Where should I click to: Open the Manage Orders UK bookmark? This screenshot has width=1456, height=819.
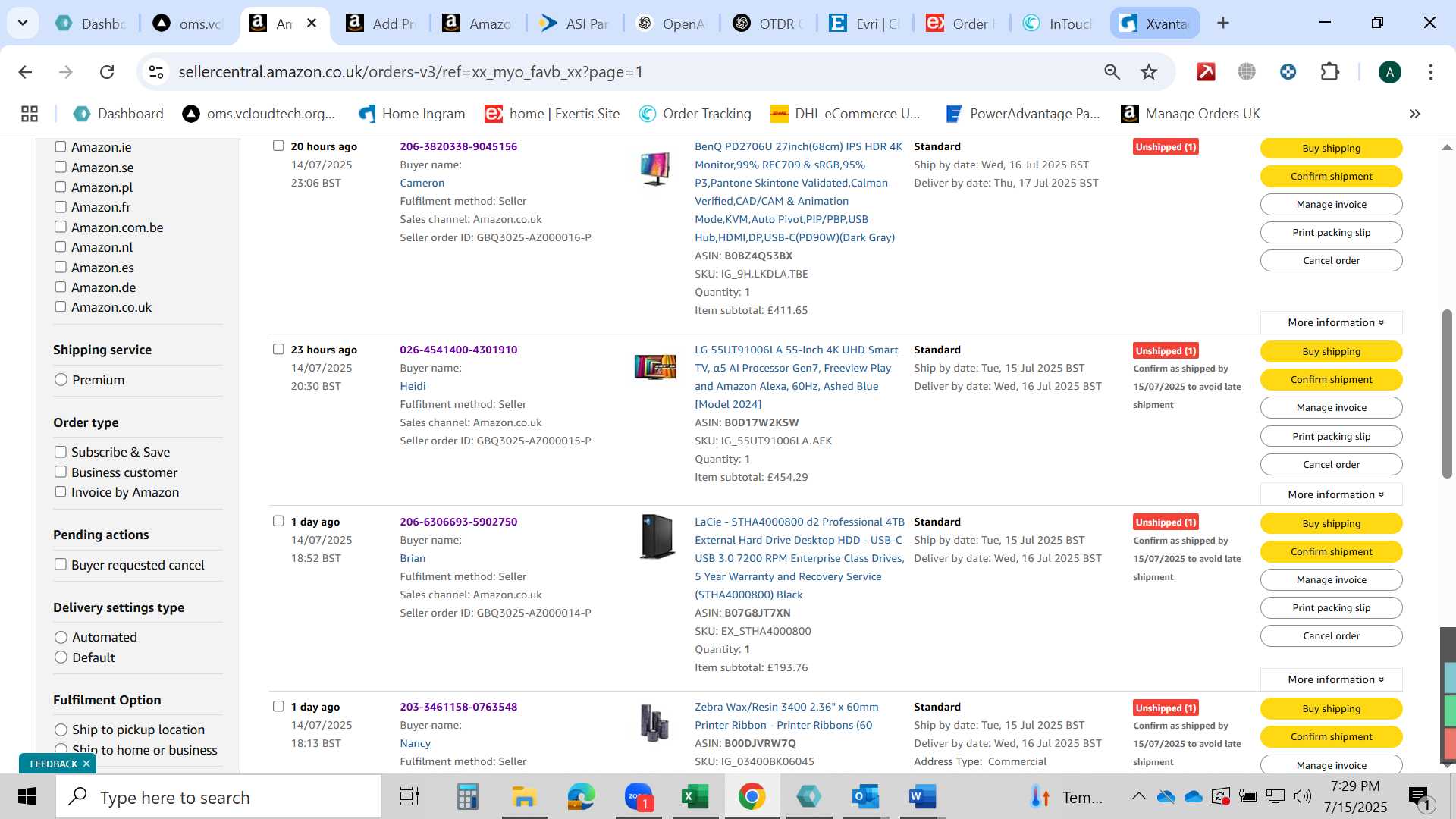(1191, 114)
